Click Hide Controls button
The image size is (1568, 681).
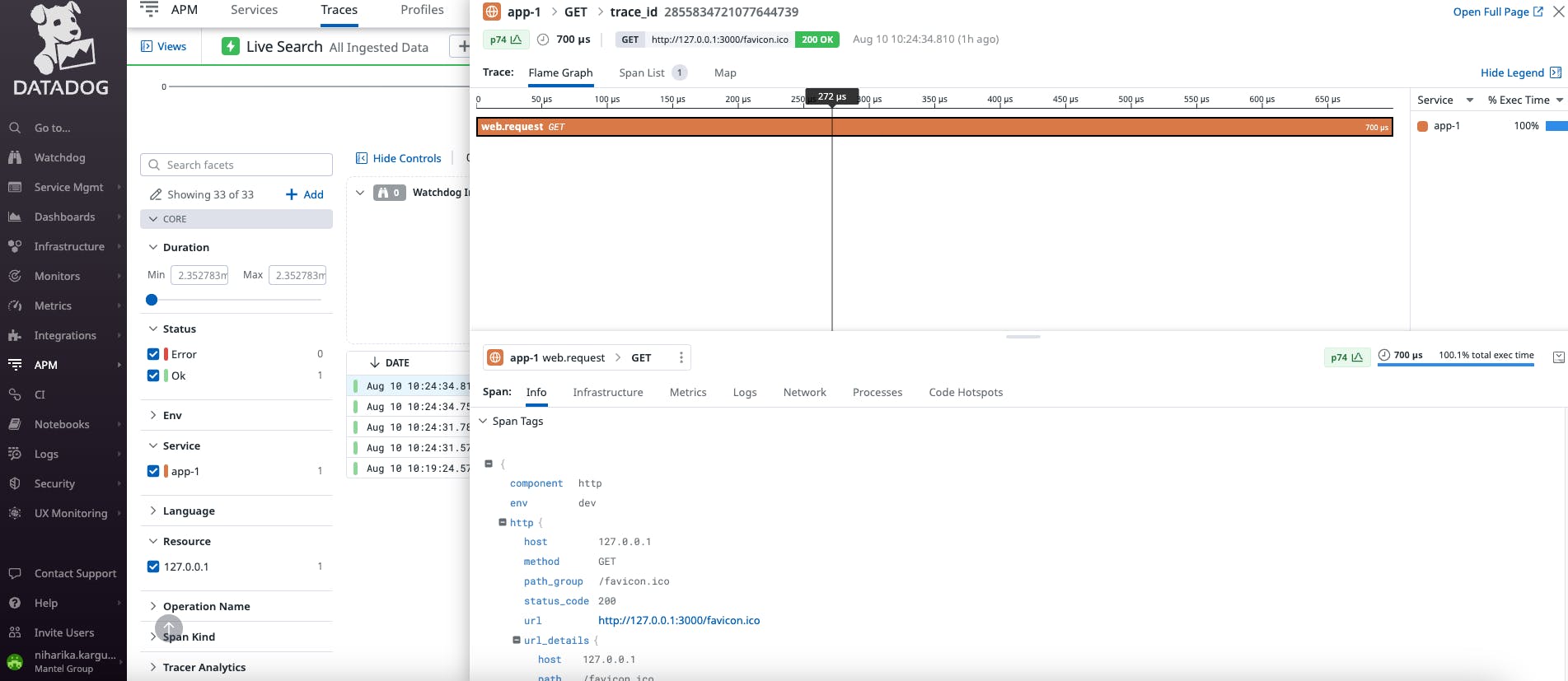point(398,158)
